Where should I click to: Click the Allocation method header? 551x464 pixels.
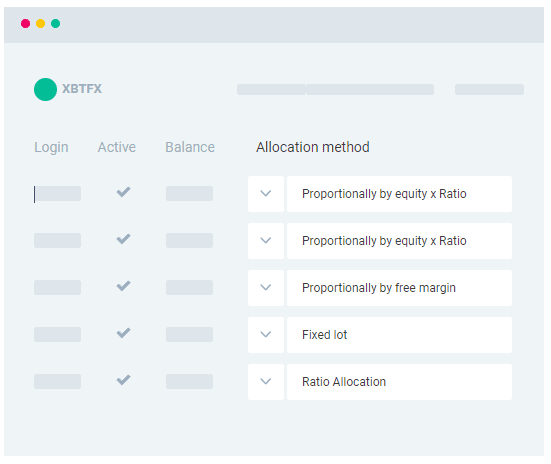pyautogui.click(x=313, y=147)
